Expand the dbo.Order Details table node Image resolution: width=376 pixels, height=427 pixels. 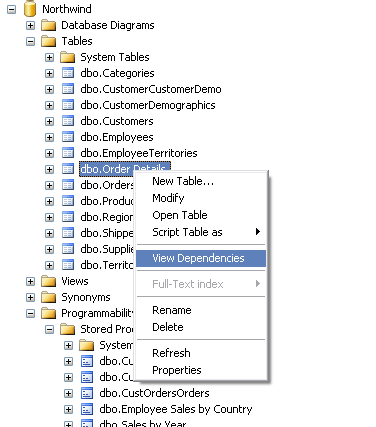tap(49, 169)
